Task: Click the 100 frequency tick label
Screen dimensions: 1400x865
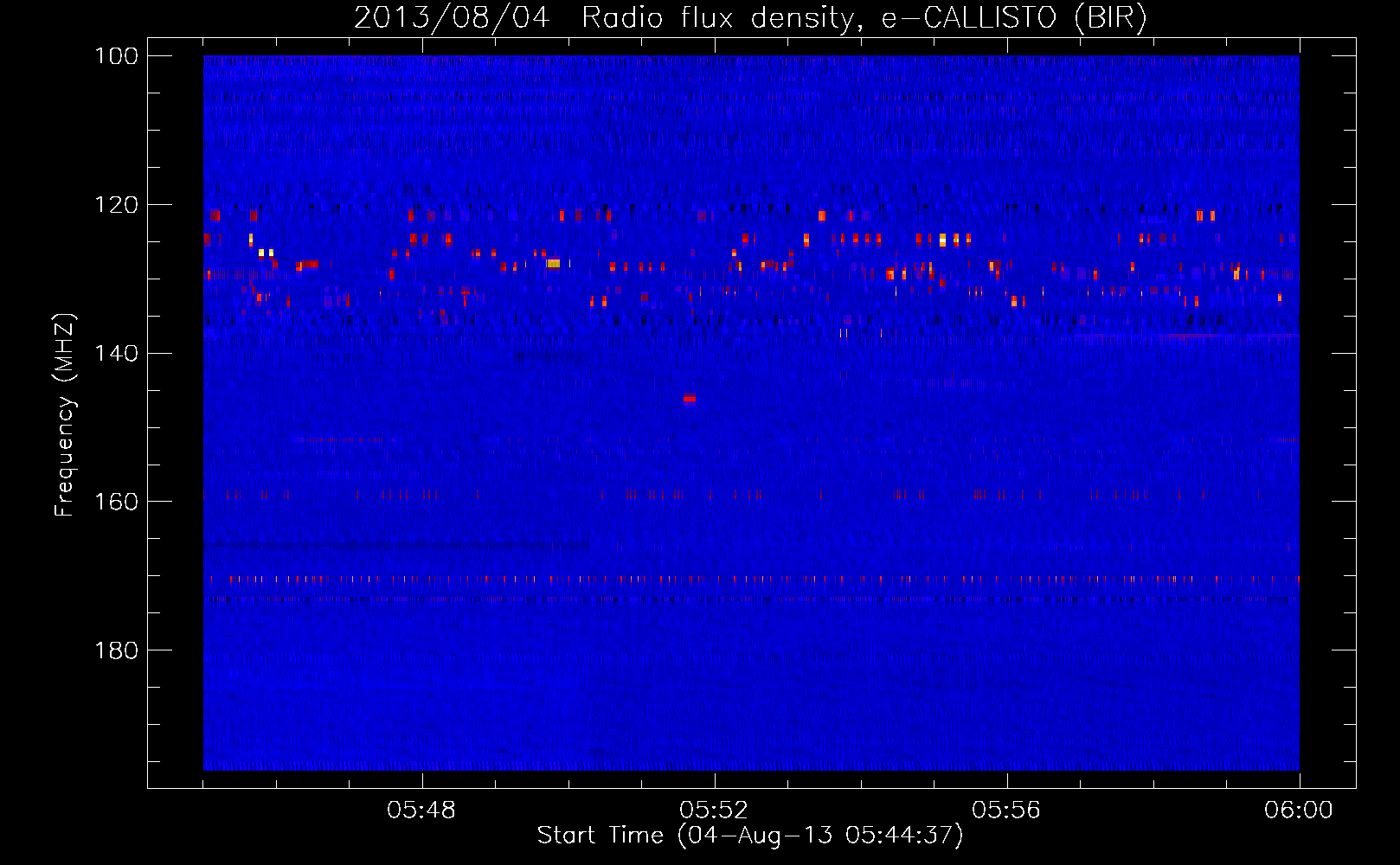Action: (116, 56)
